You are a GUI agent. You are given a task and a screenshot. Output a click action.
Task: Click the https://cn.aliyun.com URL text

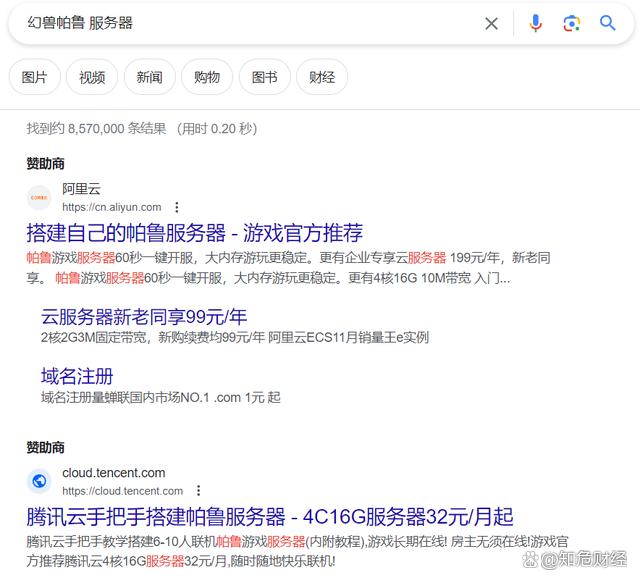(x=111, y=207)
